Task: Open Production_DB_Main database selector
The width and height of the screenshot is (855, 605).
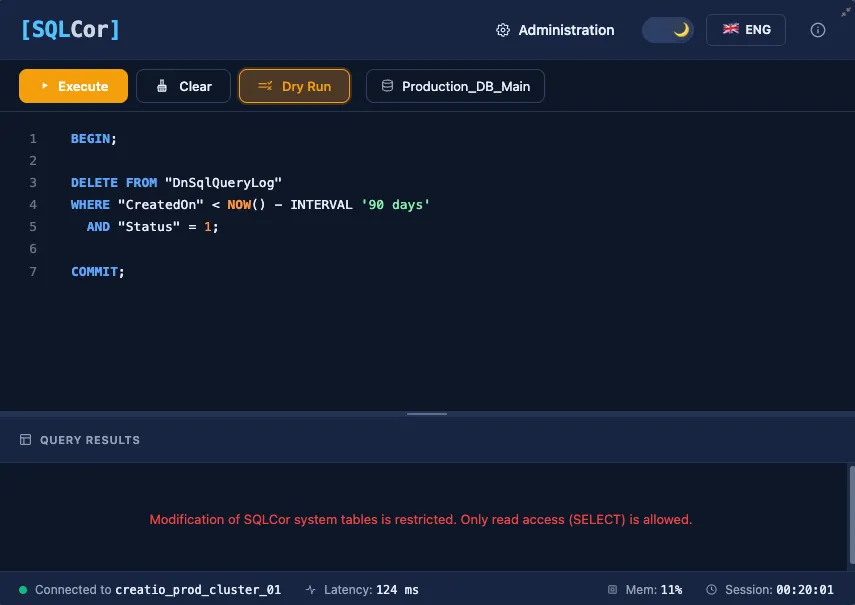Action: 455,86
